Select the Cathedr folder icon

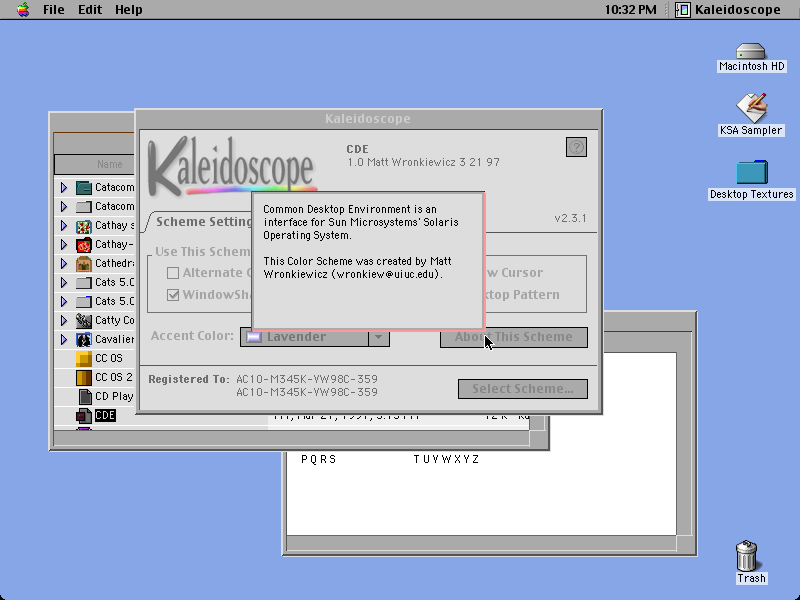pyautogui.click(x=84, y=263)
